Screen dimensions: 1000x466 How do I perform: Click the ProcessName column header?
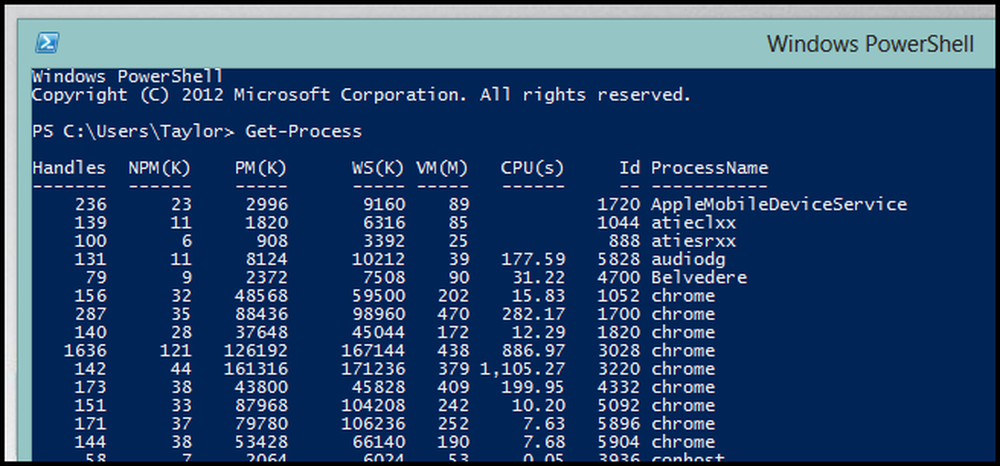click(x=709, y=168)
